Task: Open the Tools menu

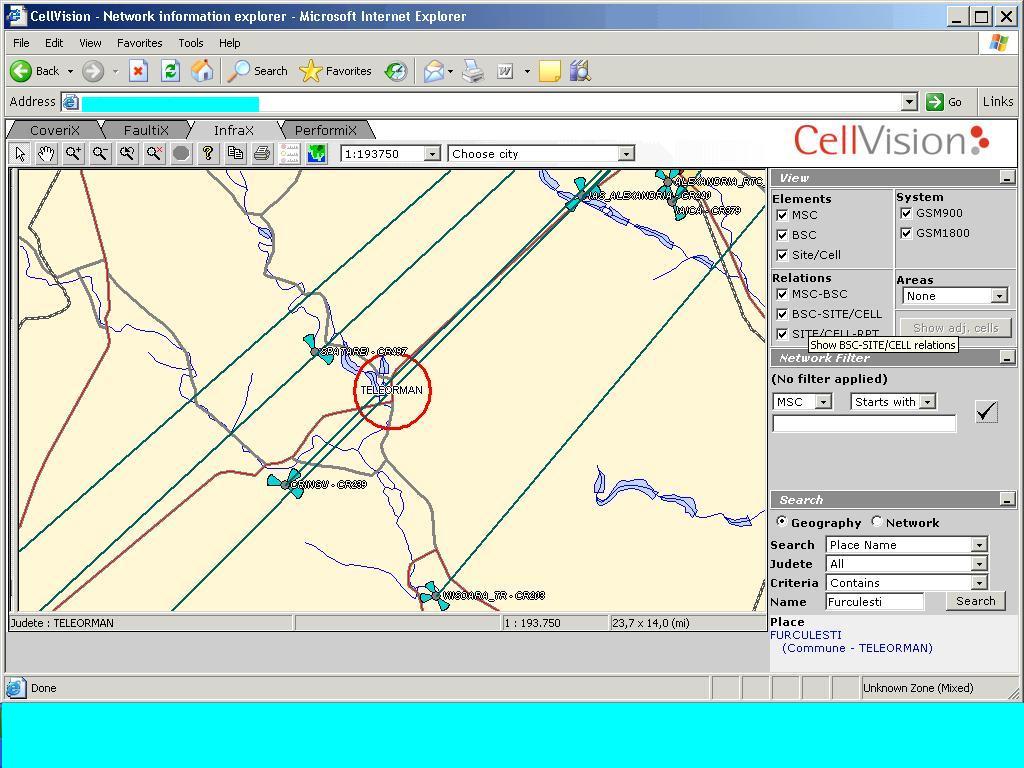Action: click(191, 43)
